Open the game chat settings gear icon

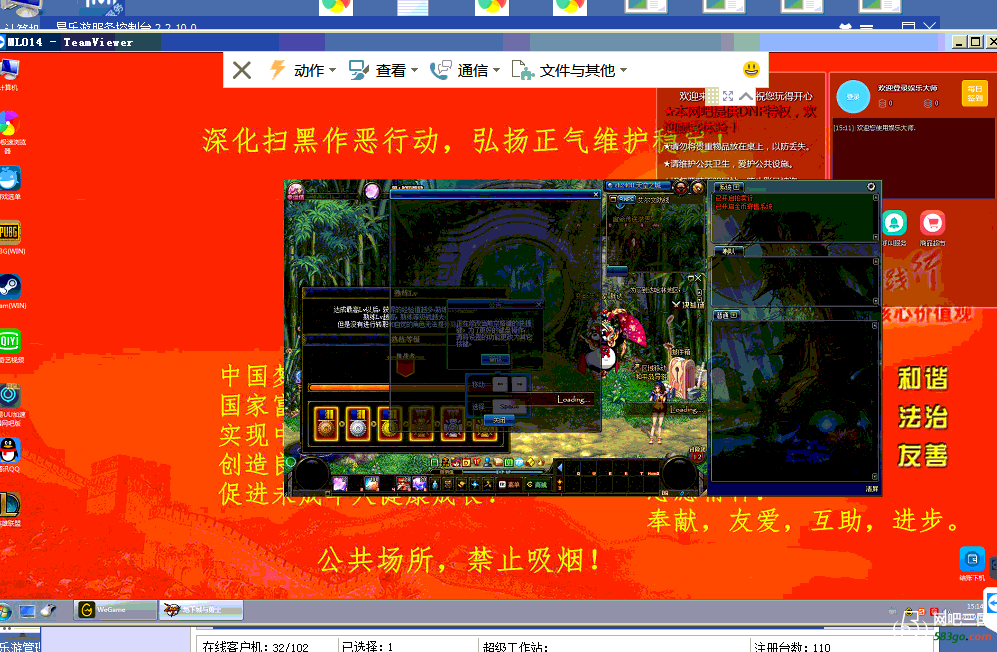871,186
